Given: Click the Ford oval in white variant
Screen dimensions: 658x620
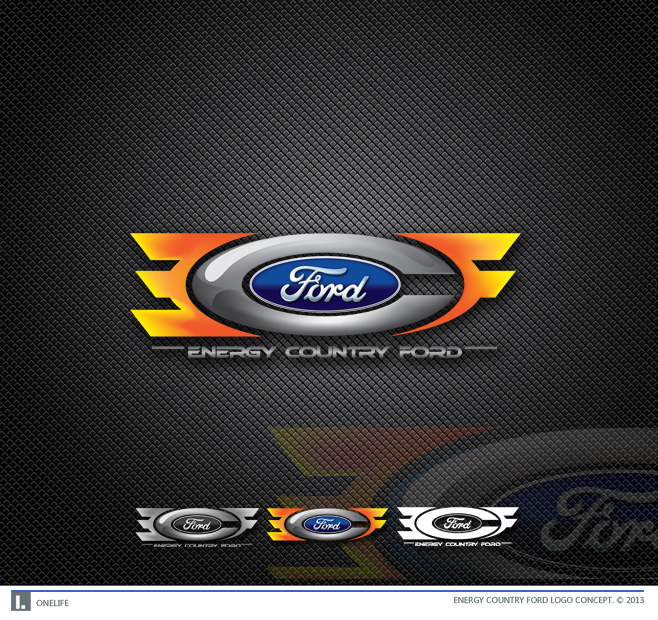Looking at the screenshot, I should click(458, 523).
